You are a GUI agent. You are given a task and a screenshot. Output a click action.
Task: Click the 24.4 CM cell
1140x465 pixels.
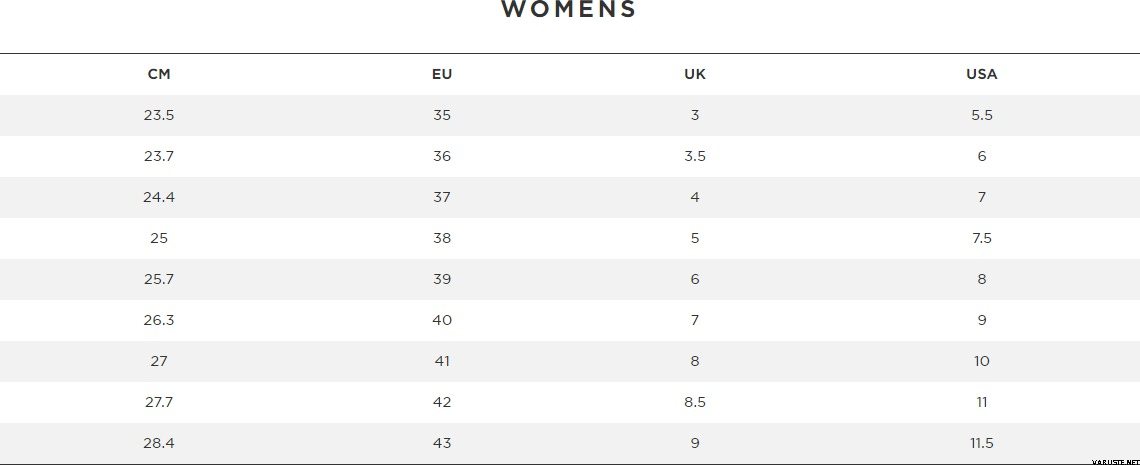point(158,197)
